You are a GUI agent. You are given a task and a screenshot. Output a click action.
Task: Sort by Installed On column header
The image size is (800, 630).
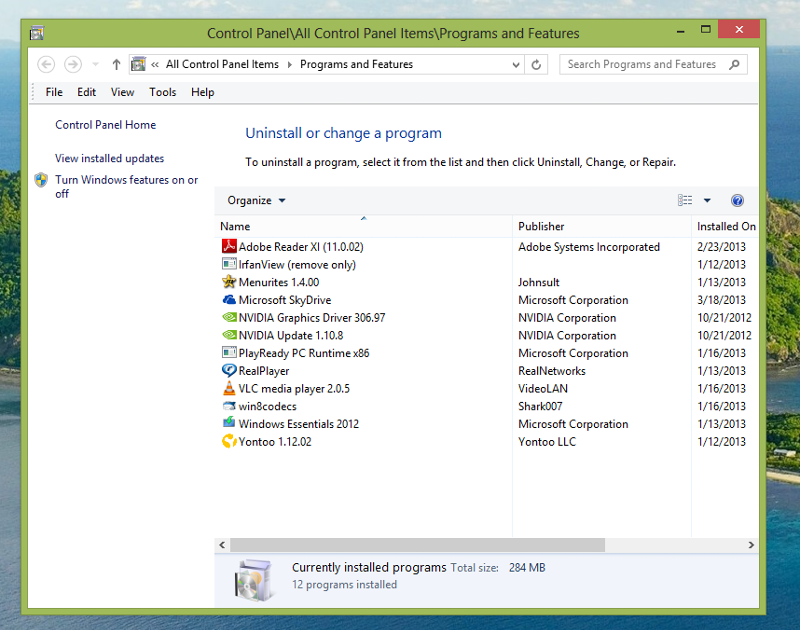coord(726,226)
